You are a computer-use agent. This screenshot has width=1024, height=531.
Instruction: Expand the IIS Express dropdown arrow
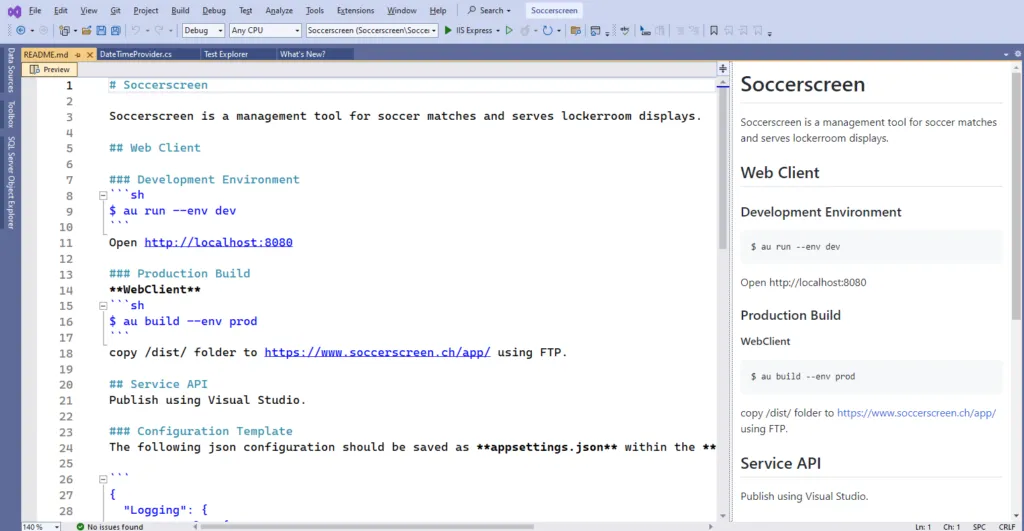click(498, 31)
